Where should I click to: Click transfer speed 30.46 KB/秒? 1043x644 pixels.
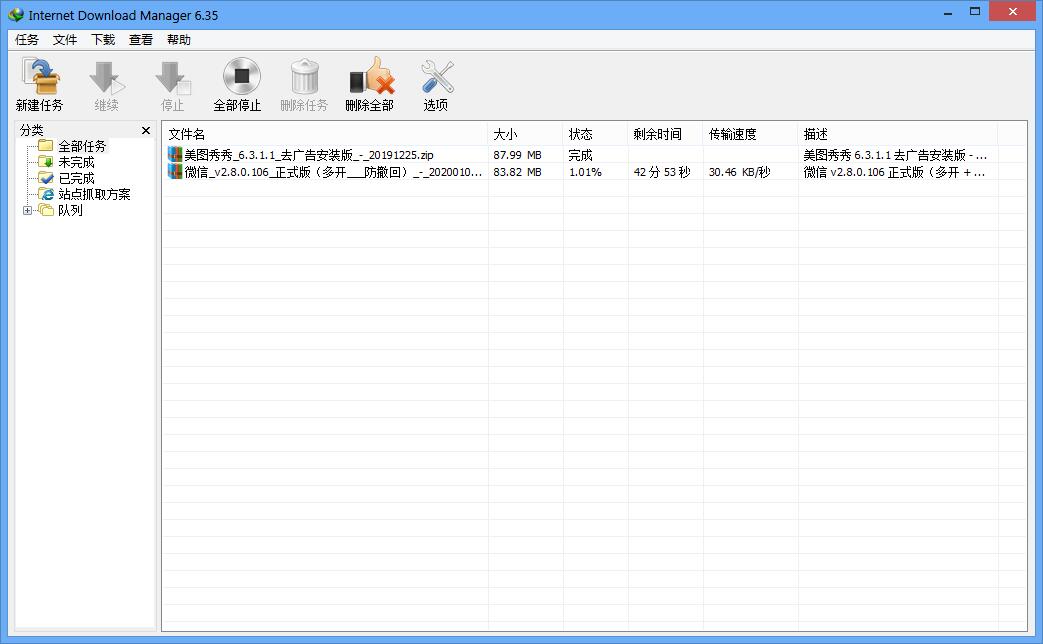[x=740, y=172]
